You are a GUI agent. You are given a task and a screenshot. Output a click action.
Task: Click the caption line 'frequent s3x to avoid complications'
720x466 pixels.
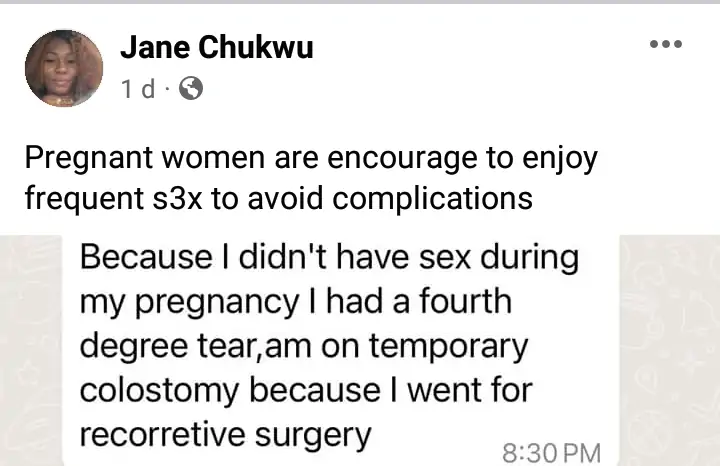(x=278, y=197)
